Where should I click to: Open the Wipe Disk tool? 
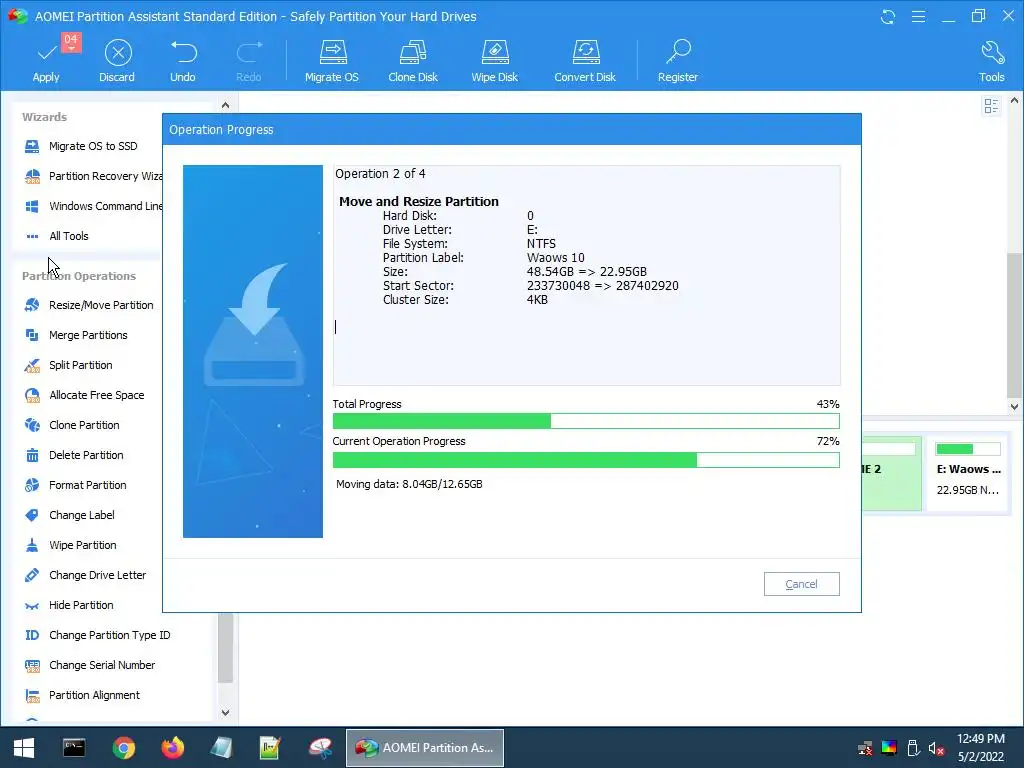[x=494, y=61]
